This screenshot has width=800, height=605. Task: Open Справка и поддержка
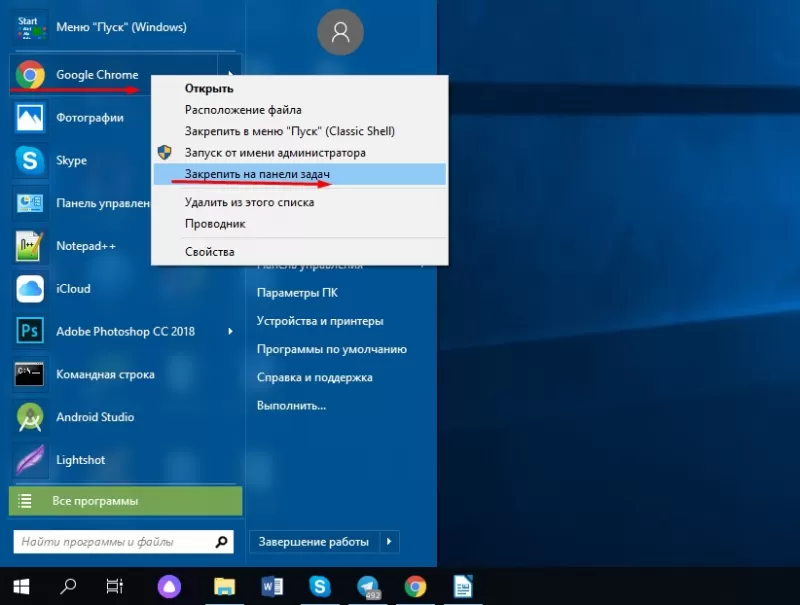(314, 377)
